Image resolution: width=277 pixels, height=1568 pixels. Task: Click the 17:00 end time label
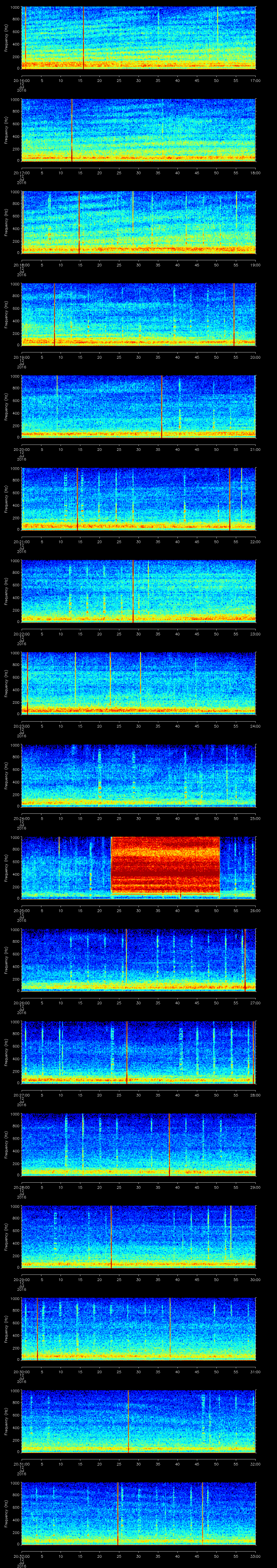point(255,80)
